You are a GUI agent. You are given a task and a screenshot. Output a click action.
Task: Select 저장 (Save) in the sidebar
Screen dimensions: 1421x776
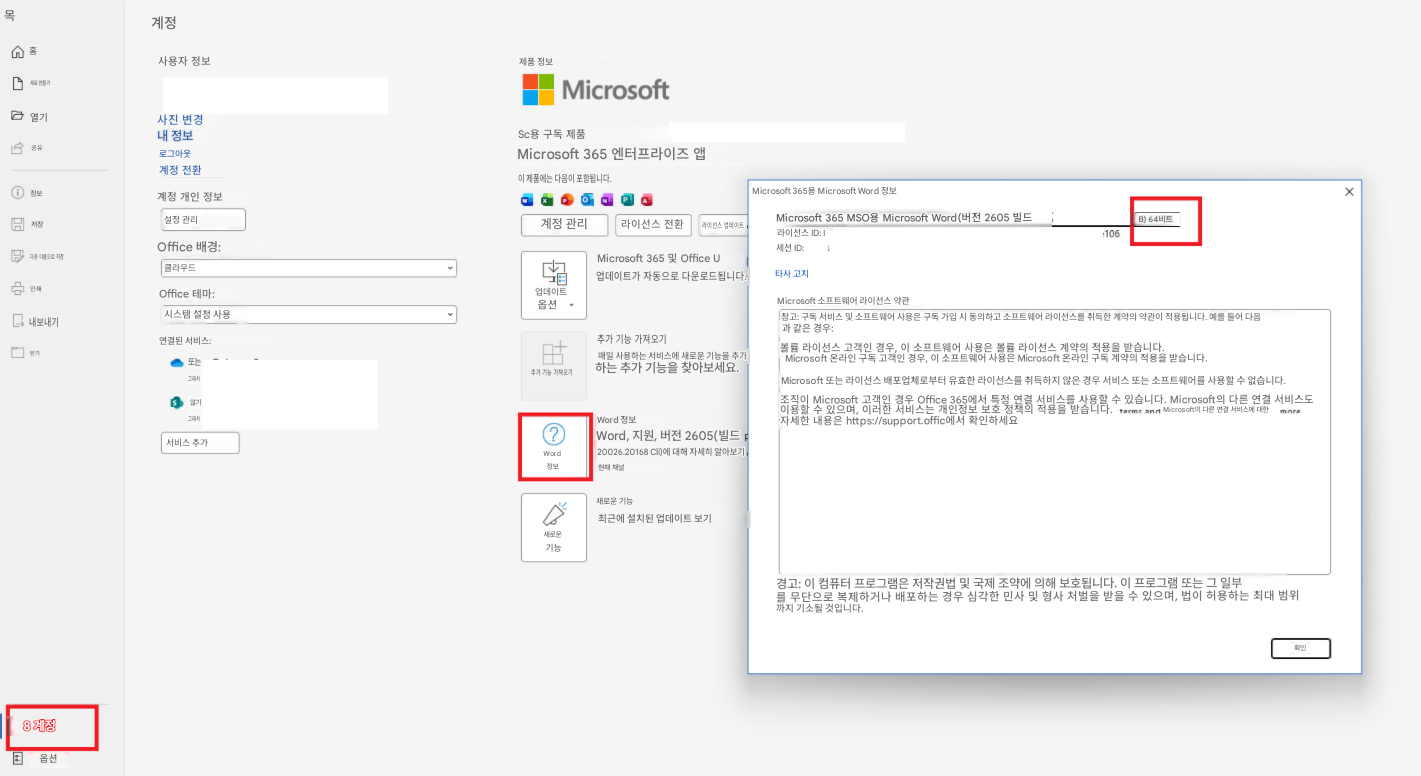pyautogui.click(x=27, y=224)
